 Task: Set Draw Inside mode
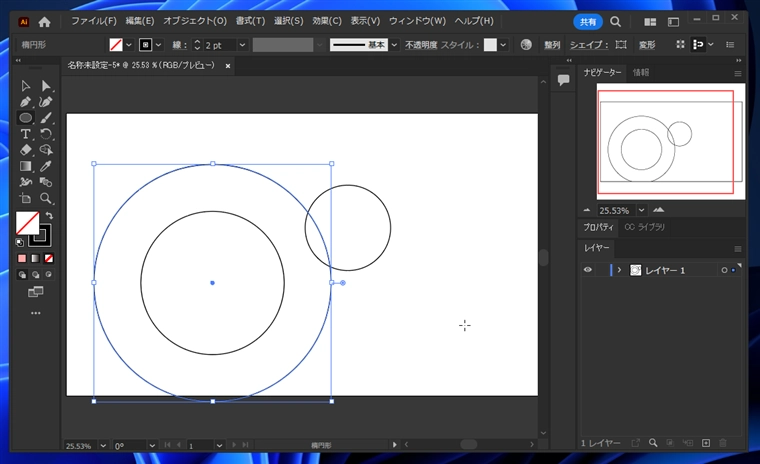[x=48, y=275]
